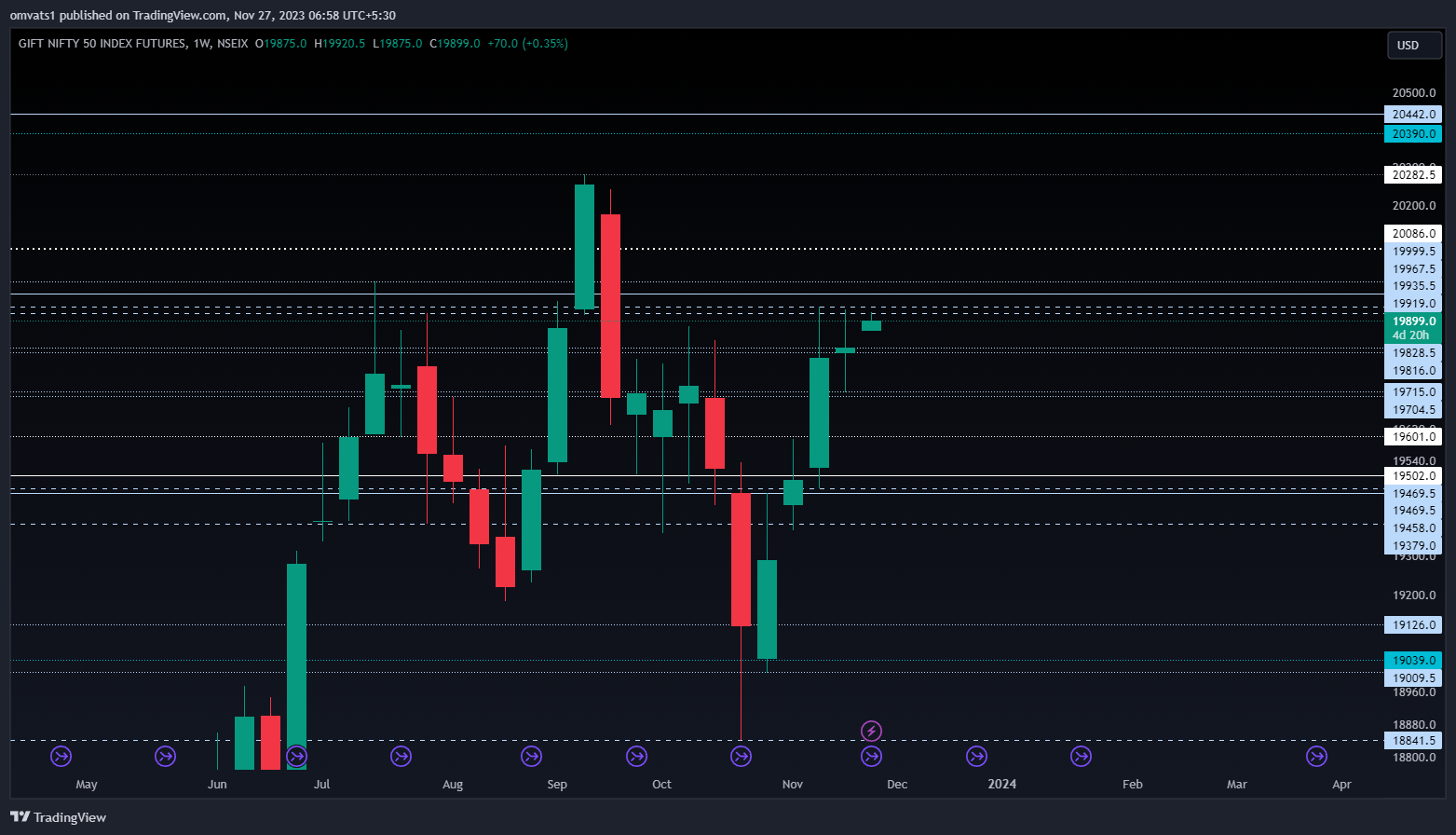Click the TradingView logo at the bottom left
The height and width of the screenshot is (835, 1456).
58,817
